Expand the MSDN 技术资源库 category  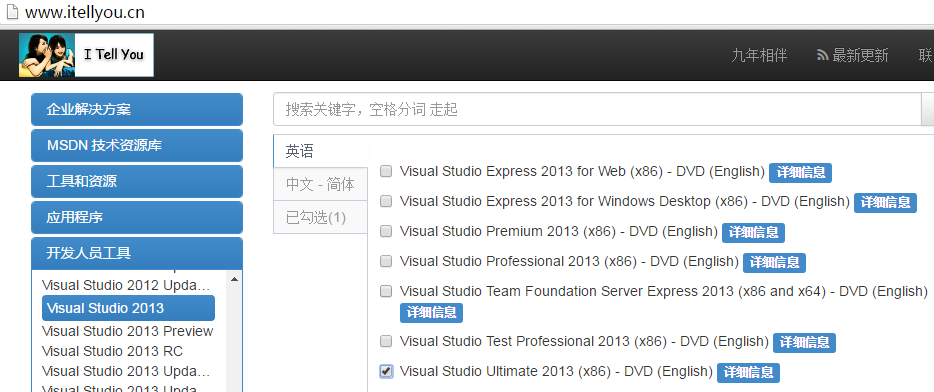[137, 145]
